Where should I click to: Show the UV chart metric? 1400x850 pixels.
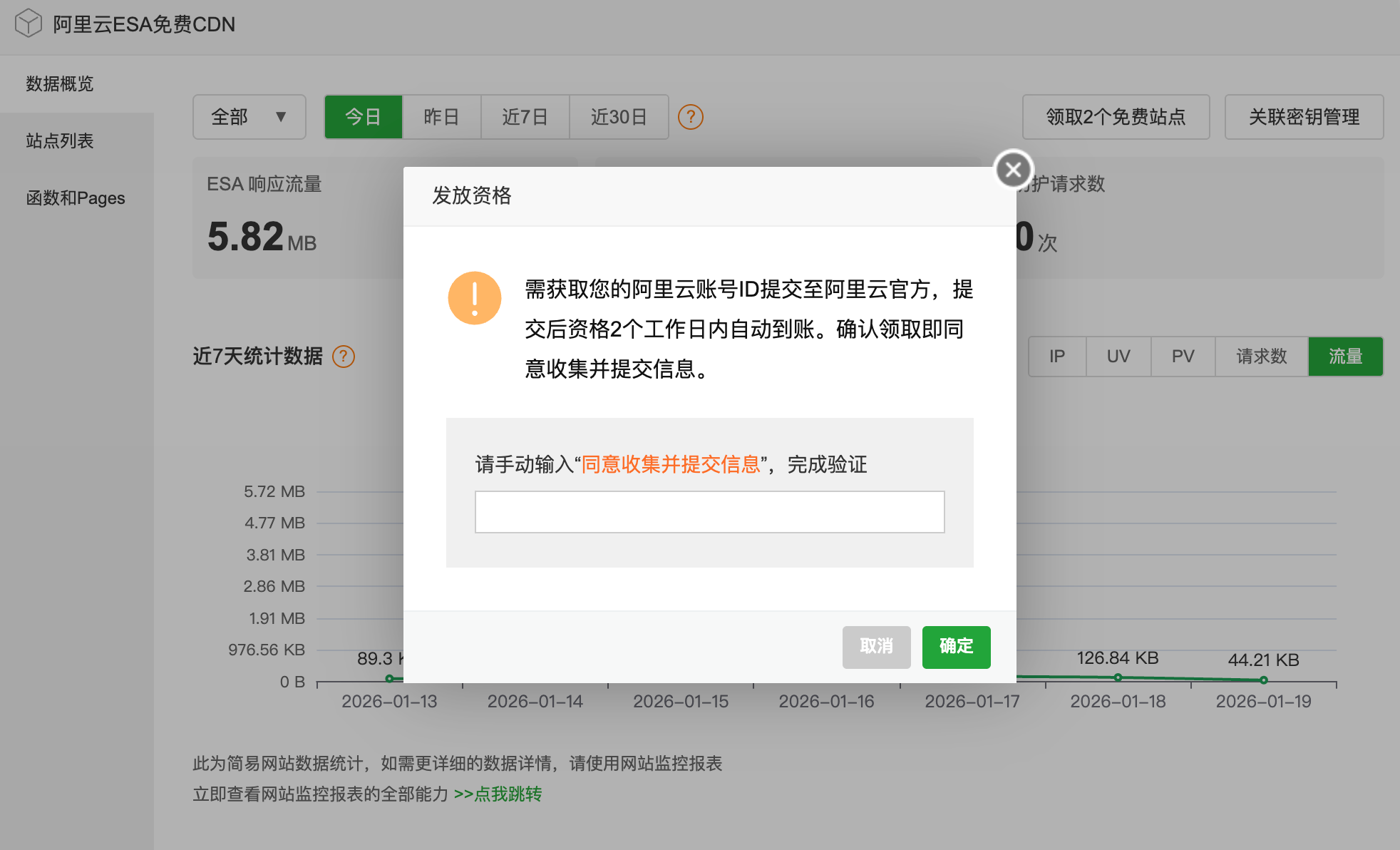(1118, 357)
